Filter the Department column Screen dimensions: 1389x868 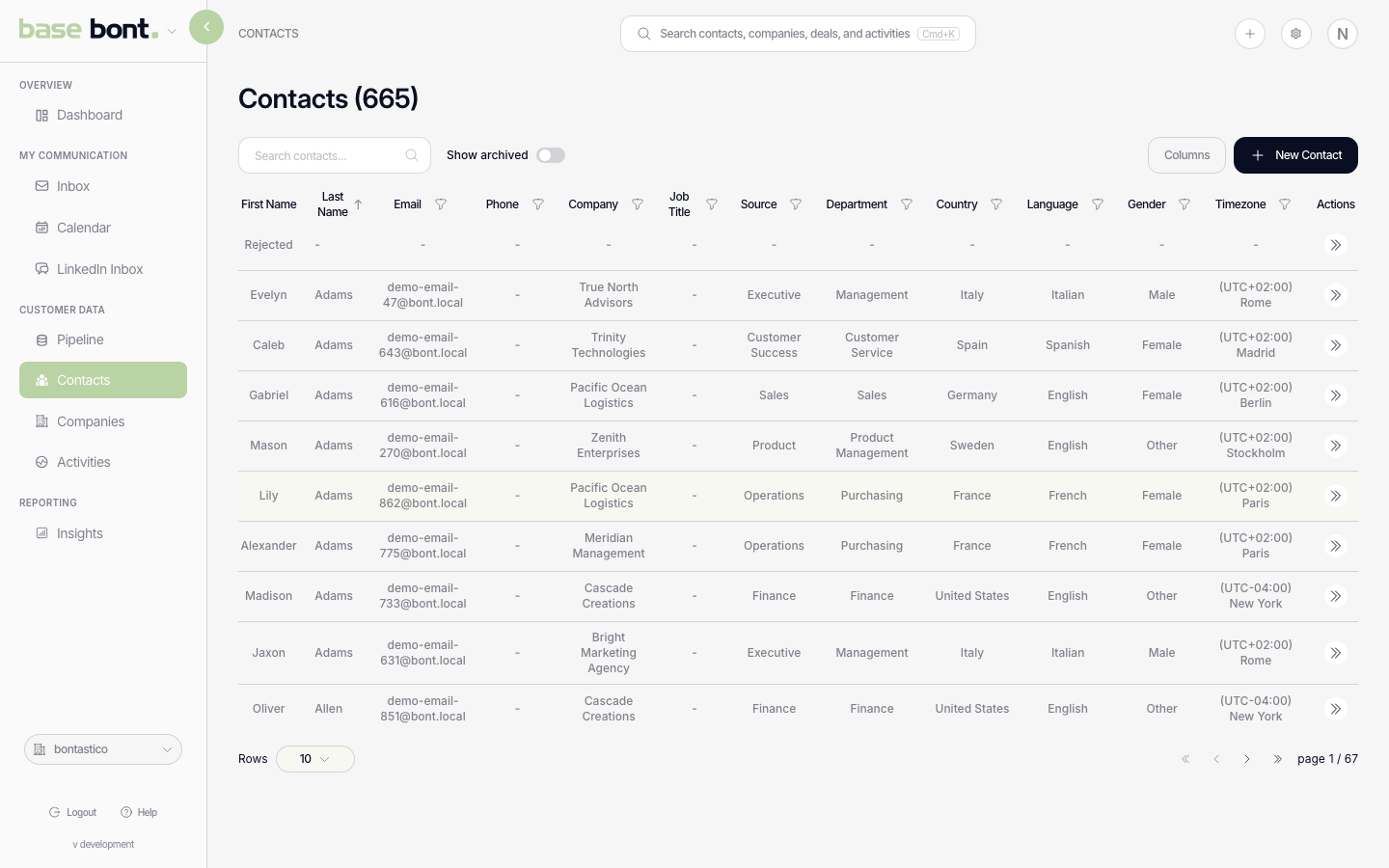pos(907,204)
